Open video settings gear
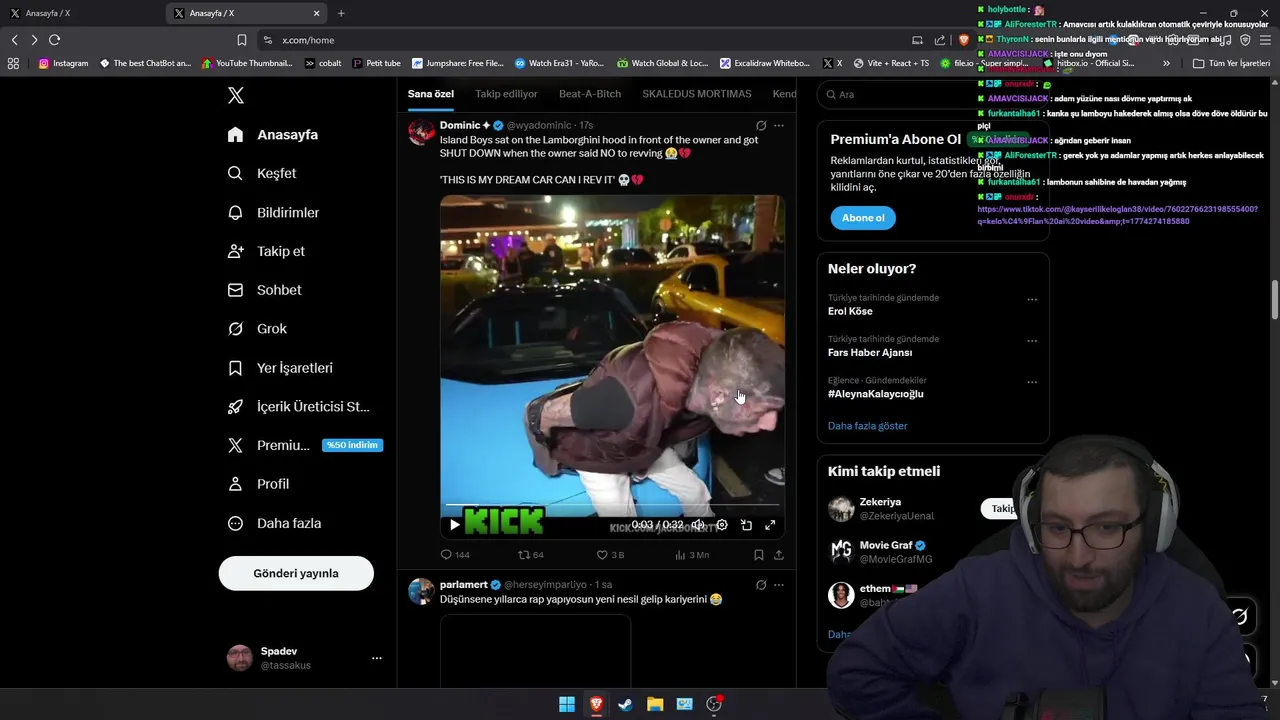This screenshot has width=1280, height=720. point(722,525)
